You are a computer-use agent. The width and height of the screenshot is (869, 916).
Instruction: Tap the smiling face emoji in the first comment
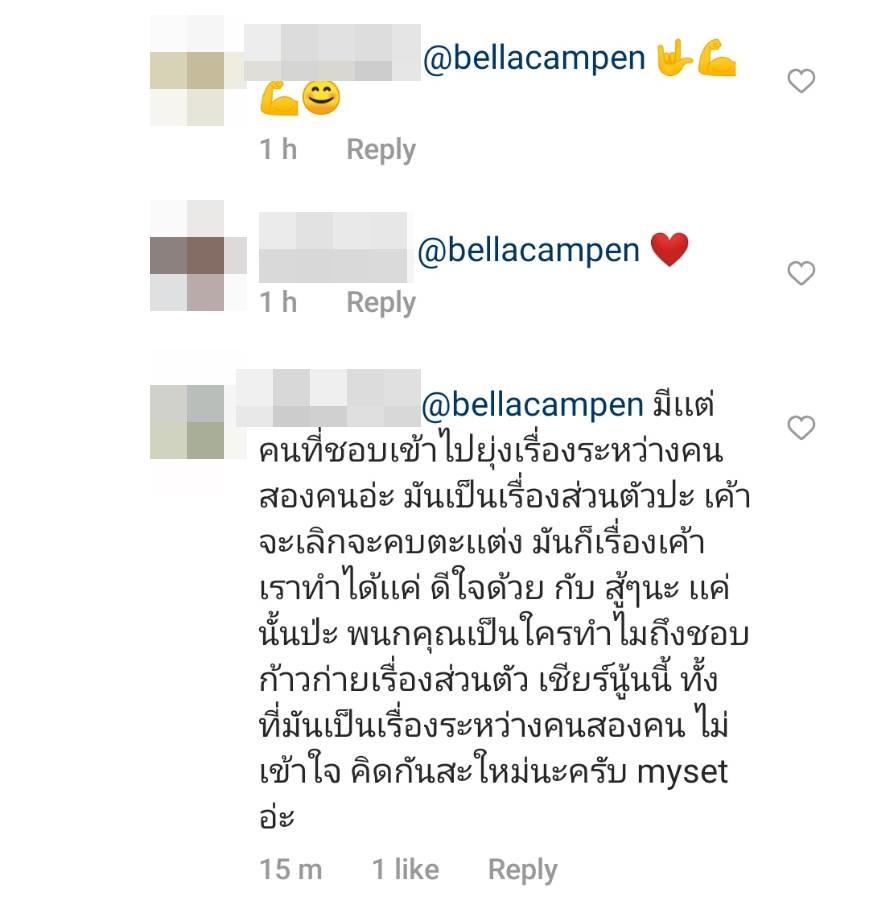[x=322, y=98]
